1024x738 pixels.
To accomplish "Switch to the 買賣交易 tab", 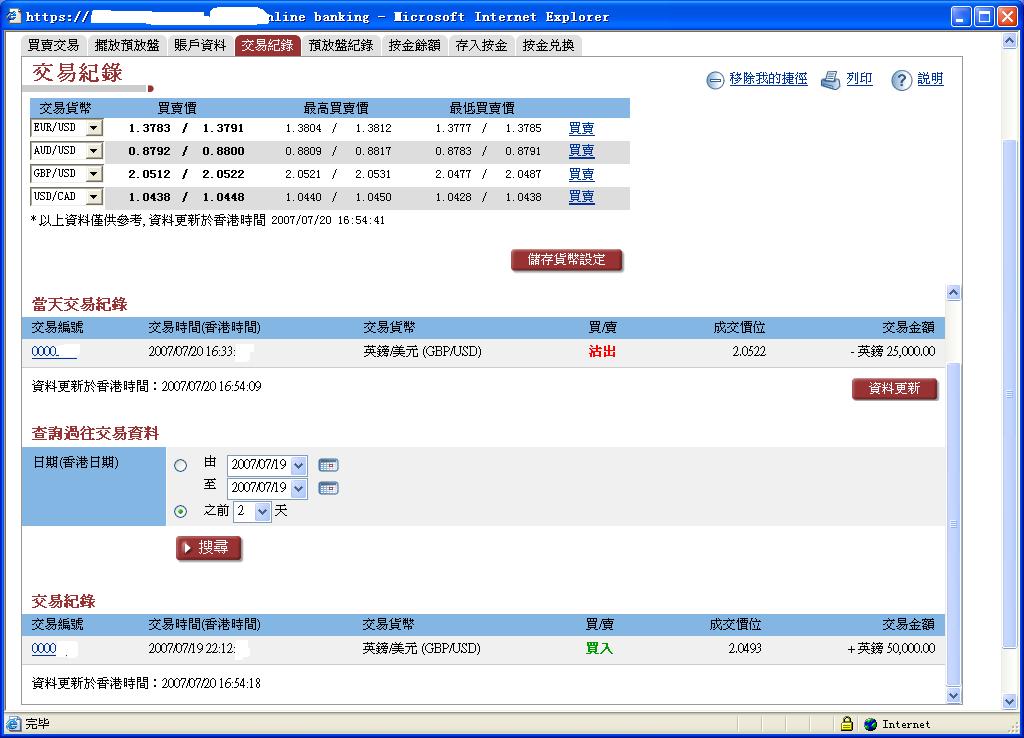I will tap(54, 45).
